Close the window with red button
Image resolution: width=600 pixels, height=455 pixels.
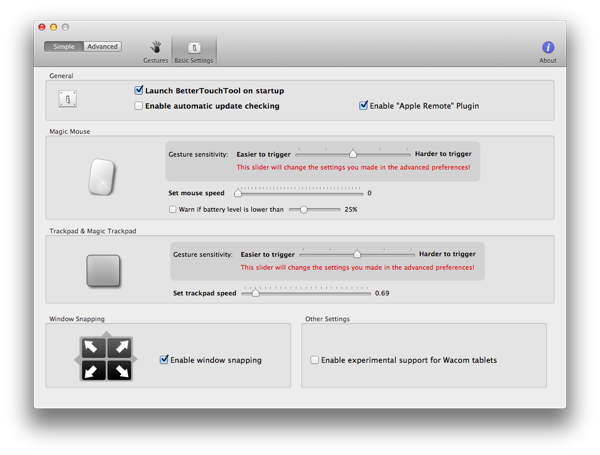tap(42, 27)
